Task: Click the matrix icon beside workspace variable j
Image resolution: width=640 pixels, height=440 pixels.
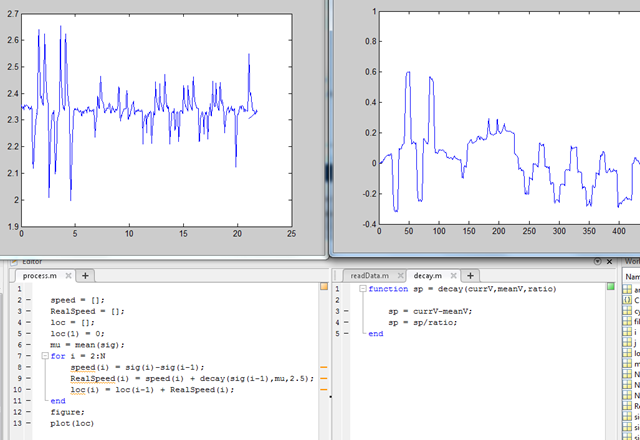Action: pyautogui.click(x=627, y=342)
